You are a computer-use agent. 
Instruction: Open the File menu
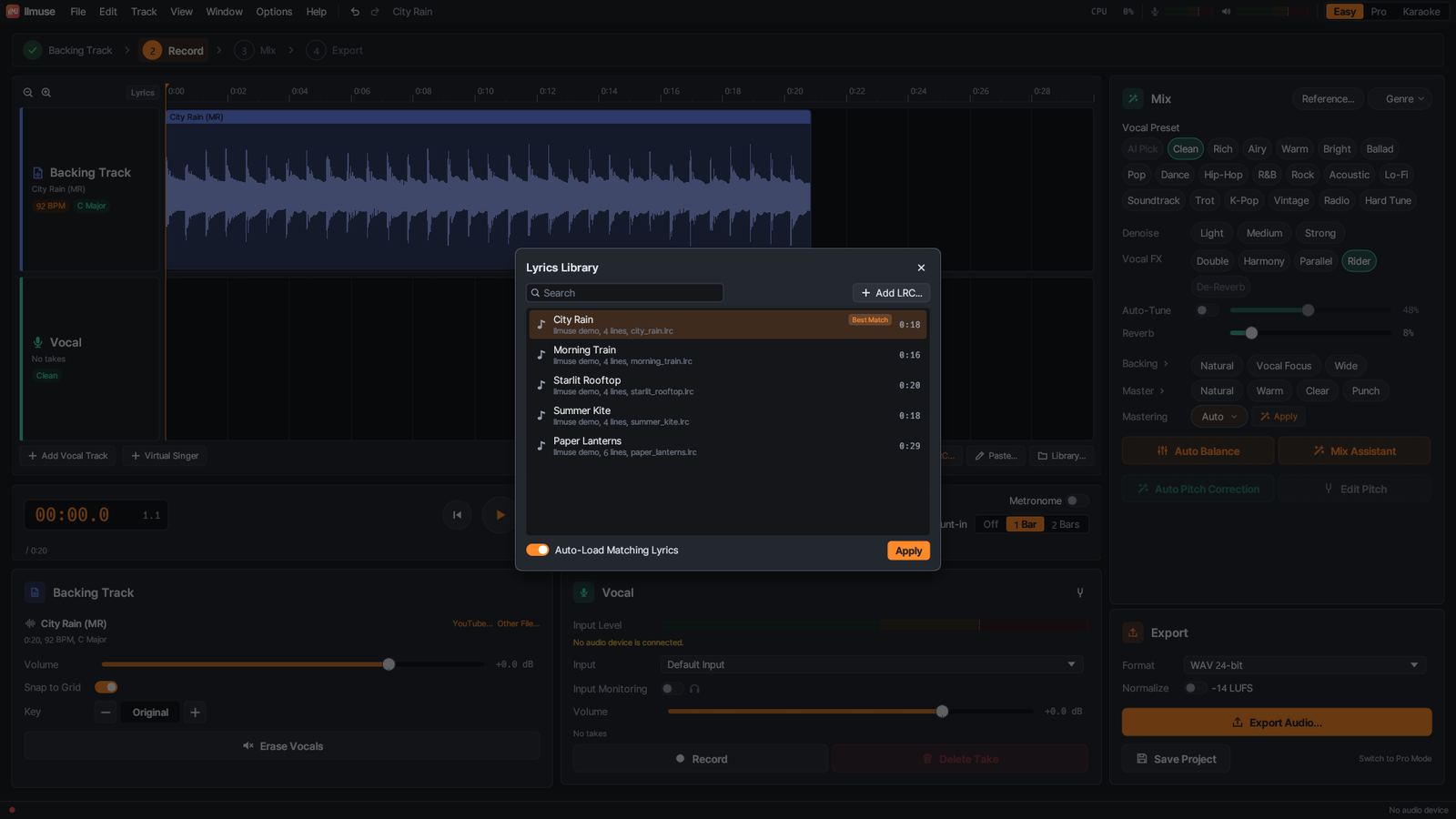pos(78,12)
